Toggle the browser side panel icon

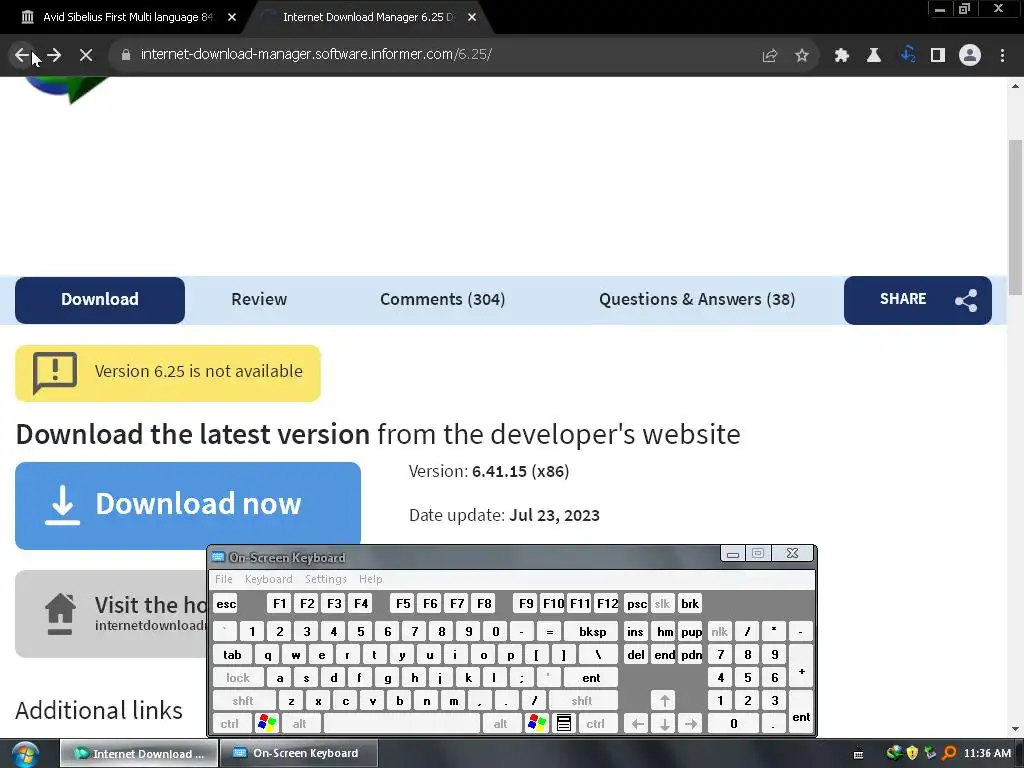(x=938, y=56)
